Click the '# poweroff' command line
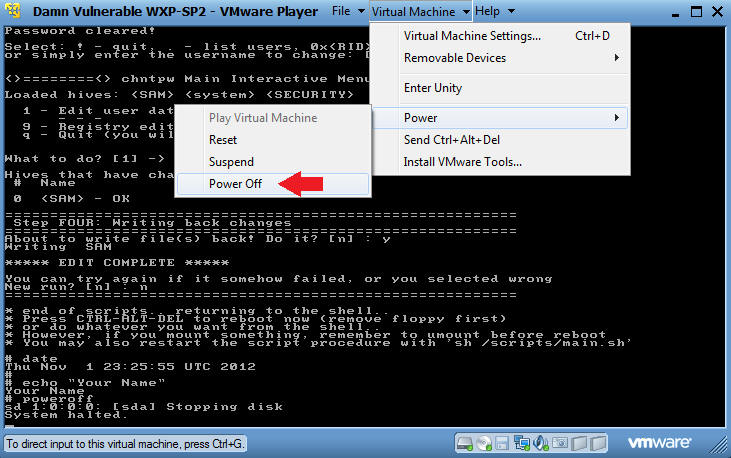This screenshot has width=731, height=458. (x=49, y=399)
